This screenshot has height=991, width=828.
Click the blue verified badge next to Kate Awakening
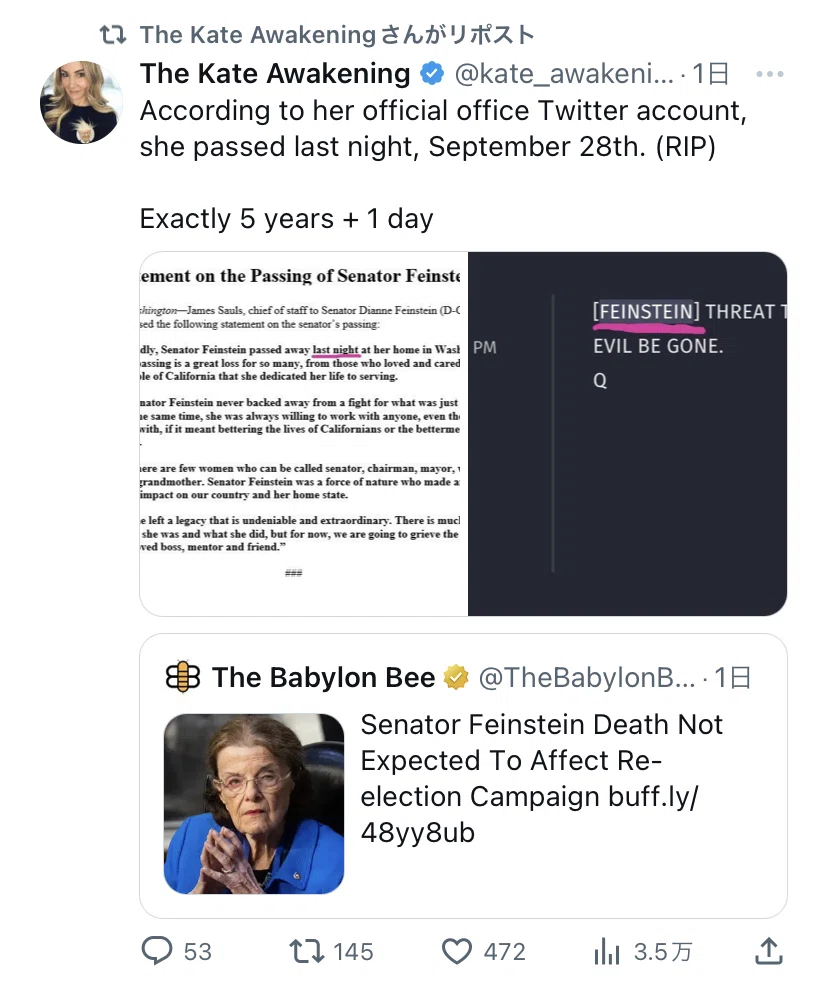432,73
